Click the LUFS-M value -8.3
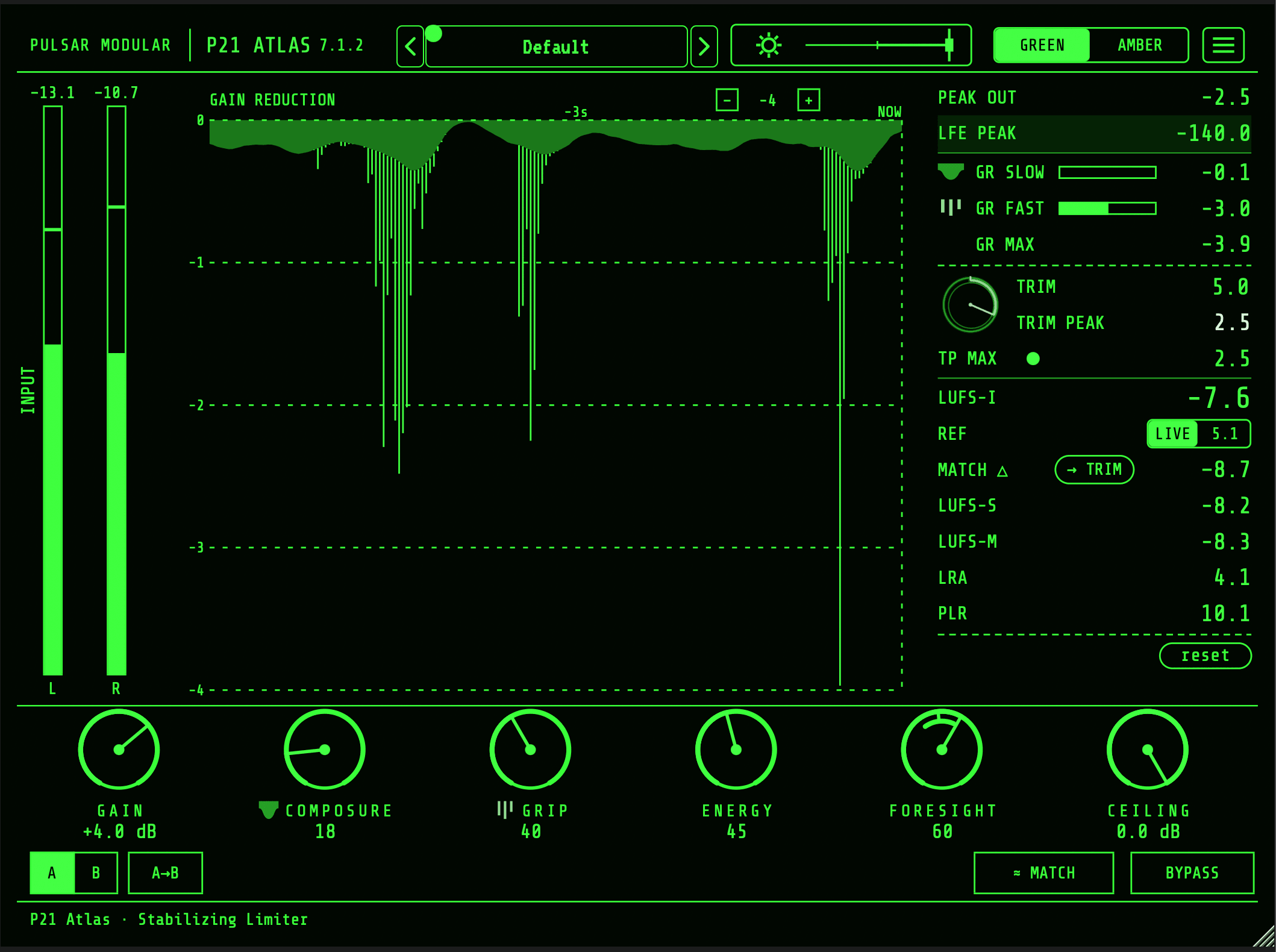 [x=1226, y=542]
